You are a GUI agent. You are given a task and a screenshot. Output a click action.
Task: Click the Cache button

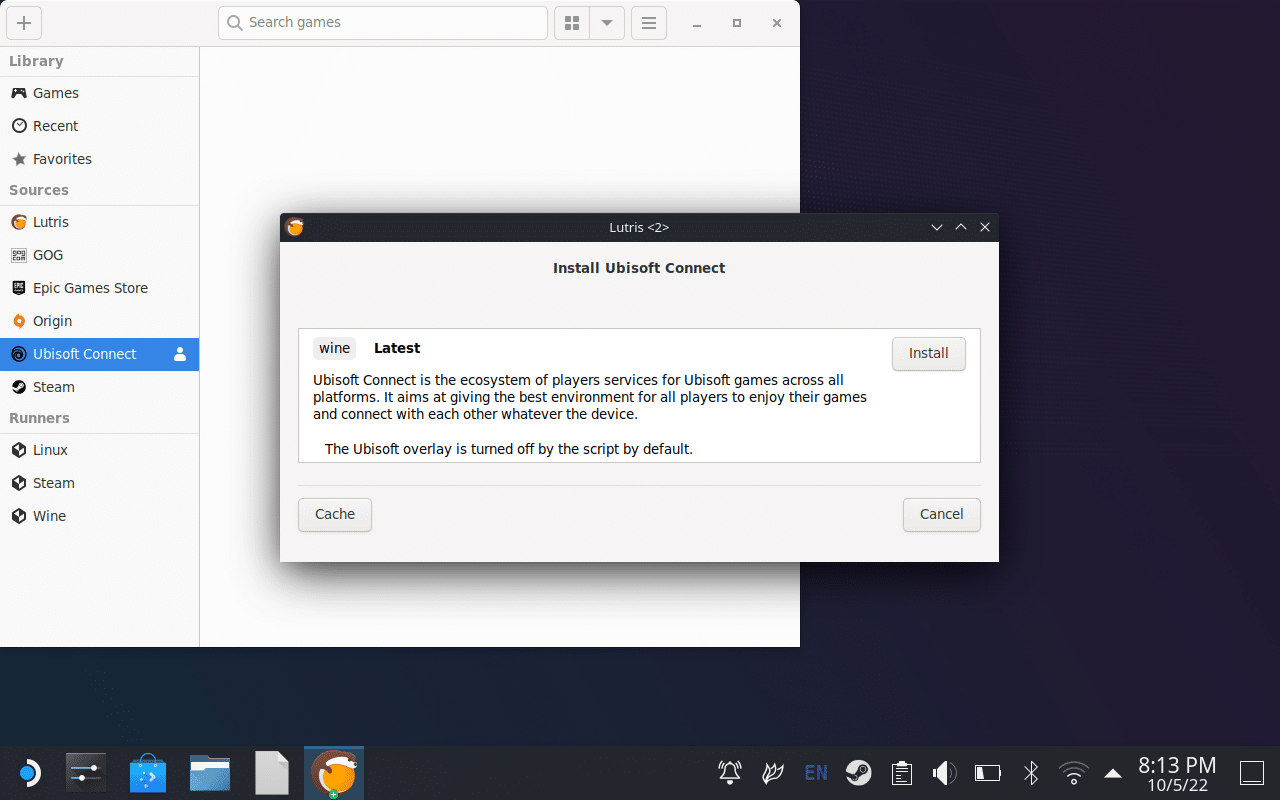coord(335,515)
